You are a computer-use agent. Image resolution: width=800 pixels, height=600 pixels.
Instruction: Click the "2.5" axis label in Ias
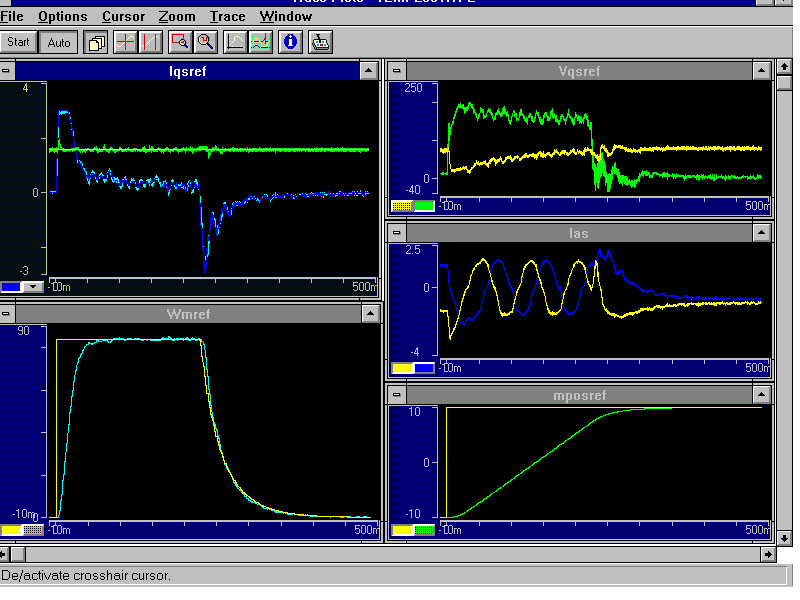(x=413, y=249)
